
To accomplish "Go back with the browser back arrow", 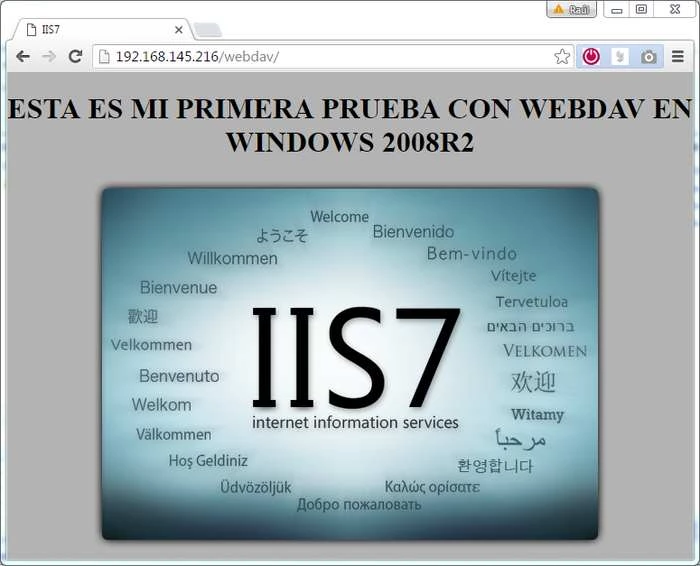I will tap(23, 57).
